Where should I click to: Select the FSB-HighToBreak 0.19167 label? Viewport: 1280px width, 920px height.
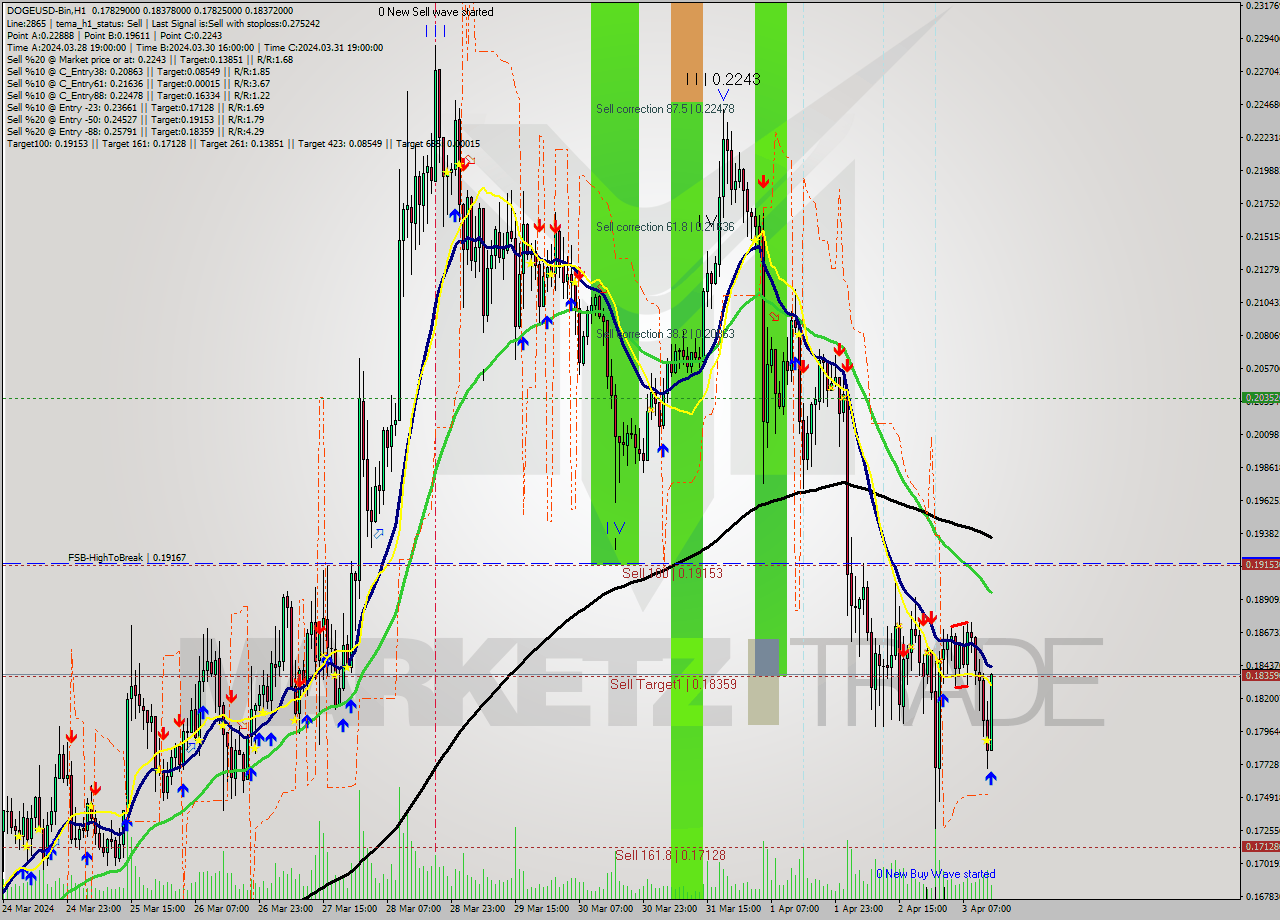tap(127, 558)
